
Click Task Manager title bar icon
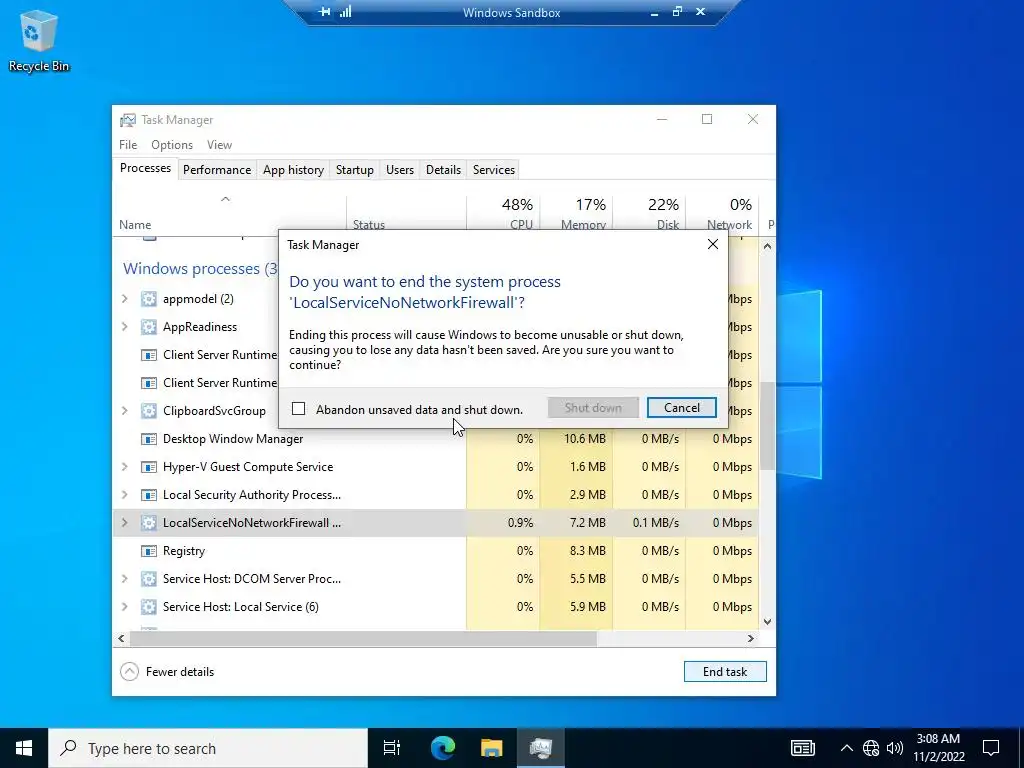(x=127, y=120)
